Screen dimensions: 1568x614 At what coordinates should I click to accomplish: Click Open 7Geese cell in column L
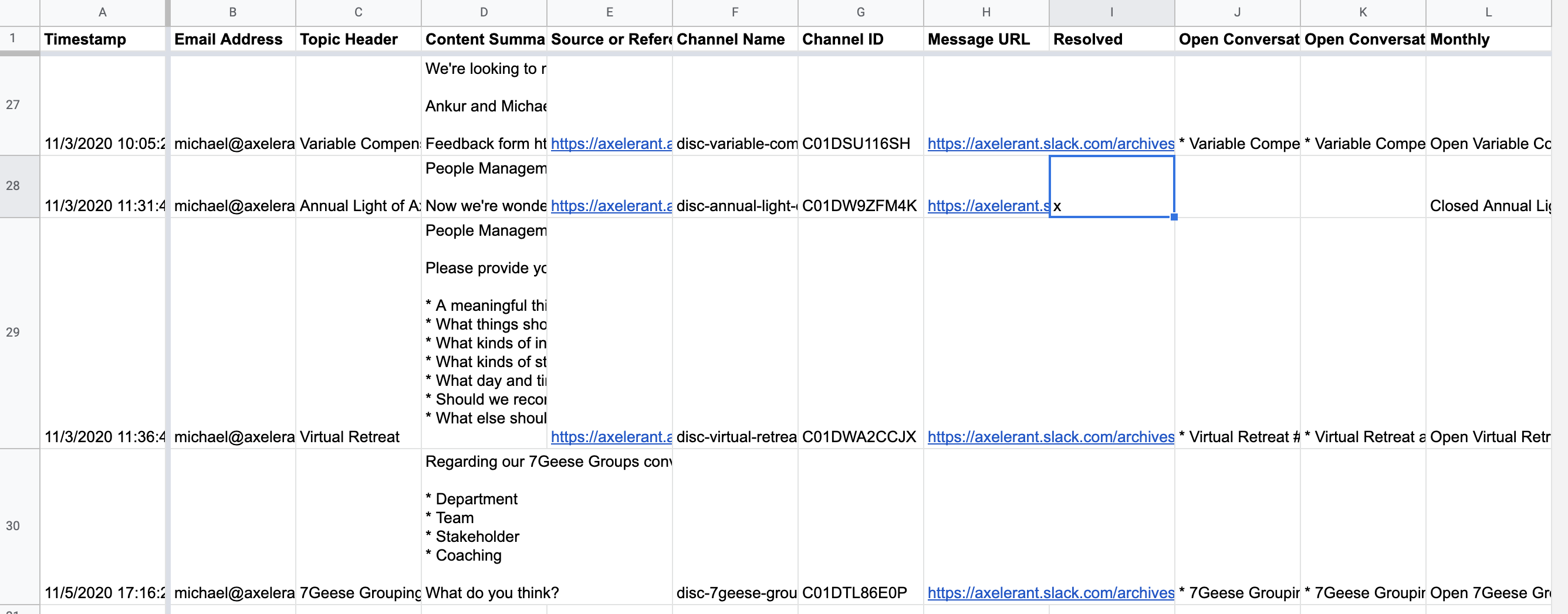[1488, 527]
